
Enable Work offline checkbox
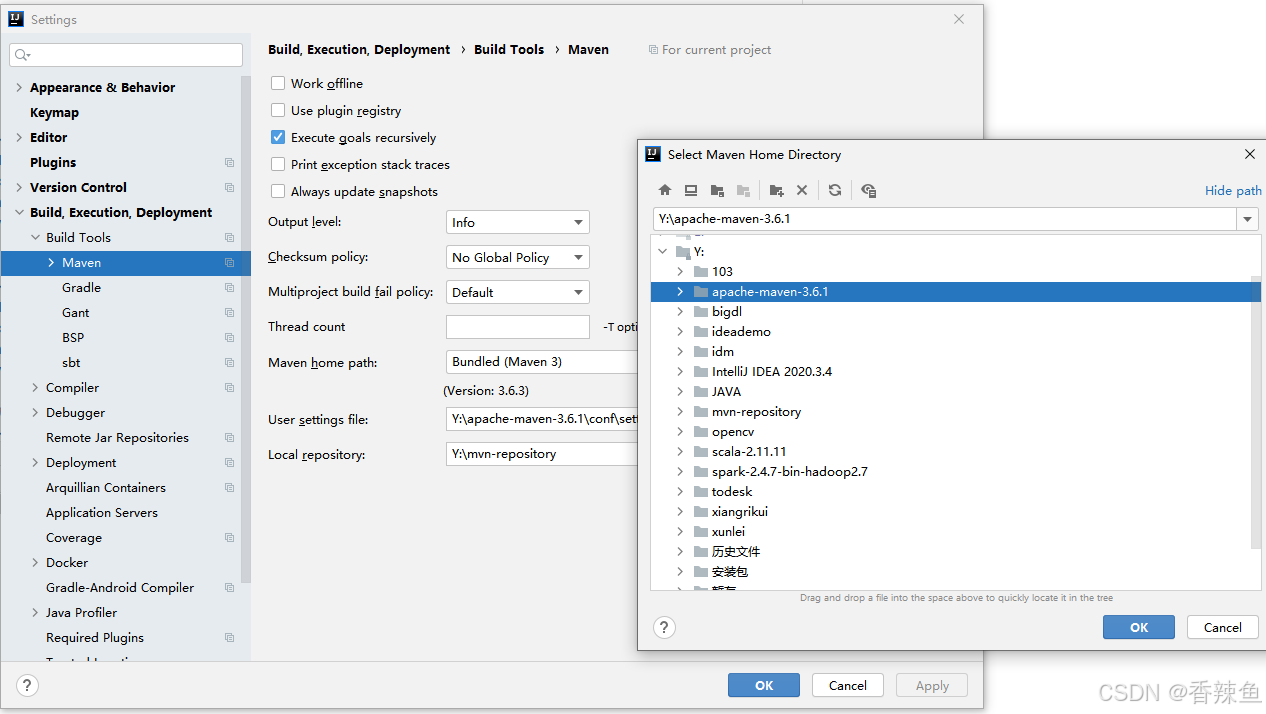pyautogui.click(x=278, y=83)
